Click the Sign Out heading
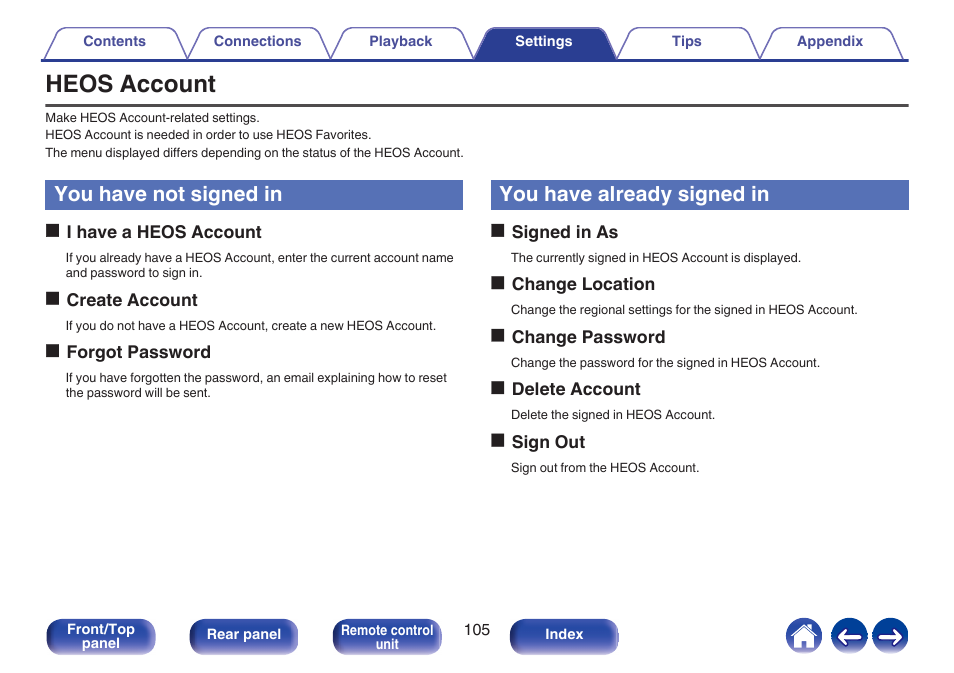 (548, 442)
